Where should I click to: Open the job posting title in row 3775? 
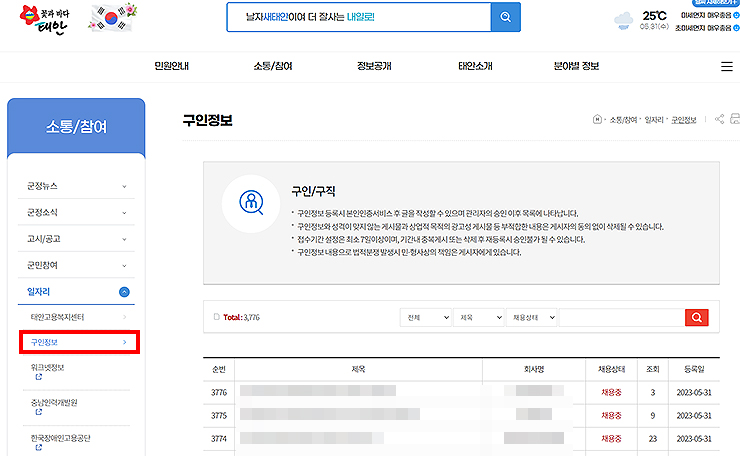click(329, 414)
